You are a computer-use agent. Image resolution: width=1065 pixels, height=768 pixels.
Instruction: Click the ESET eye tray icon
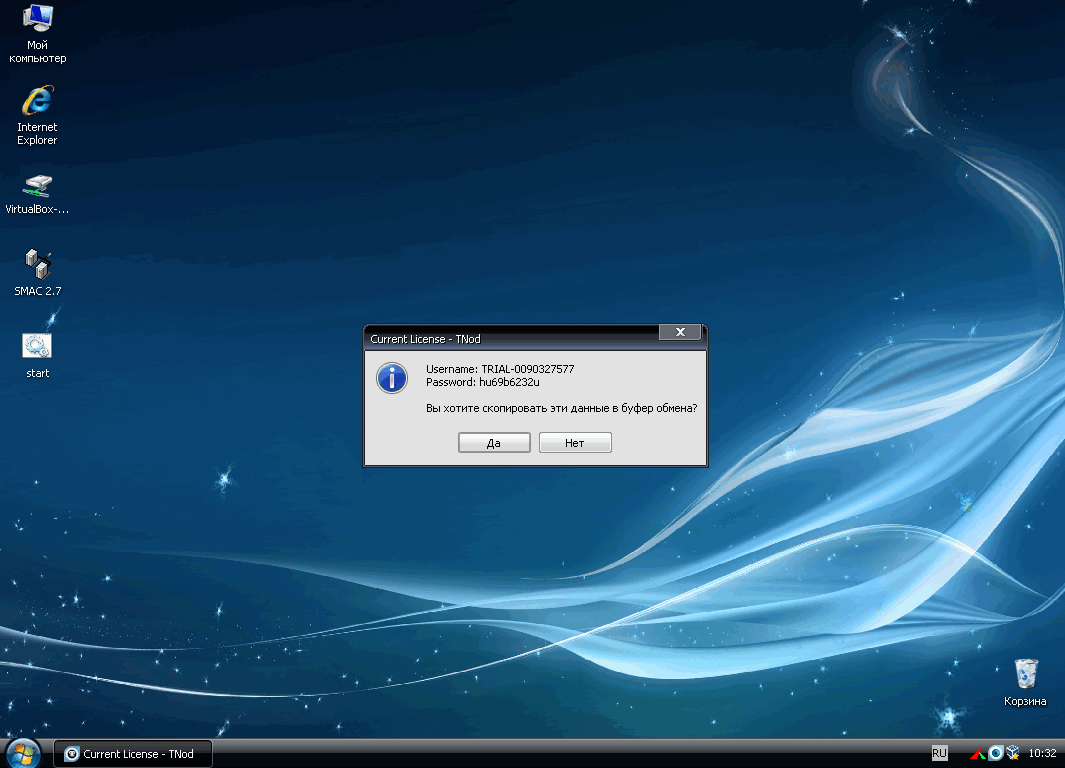point(996,753)
